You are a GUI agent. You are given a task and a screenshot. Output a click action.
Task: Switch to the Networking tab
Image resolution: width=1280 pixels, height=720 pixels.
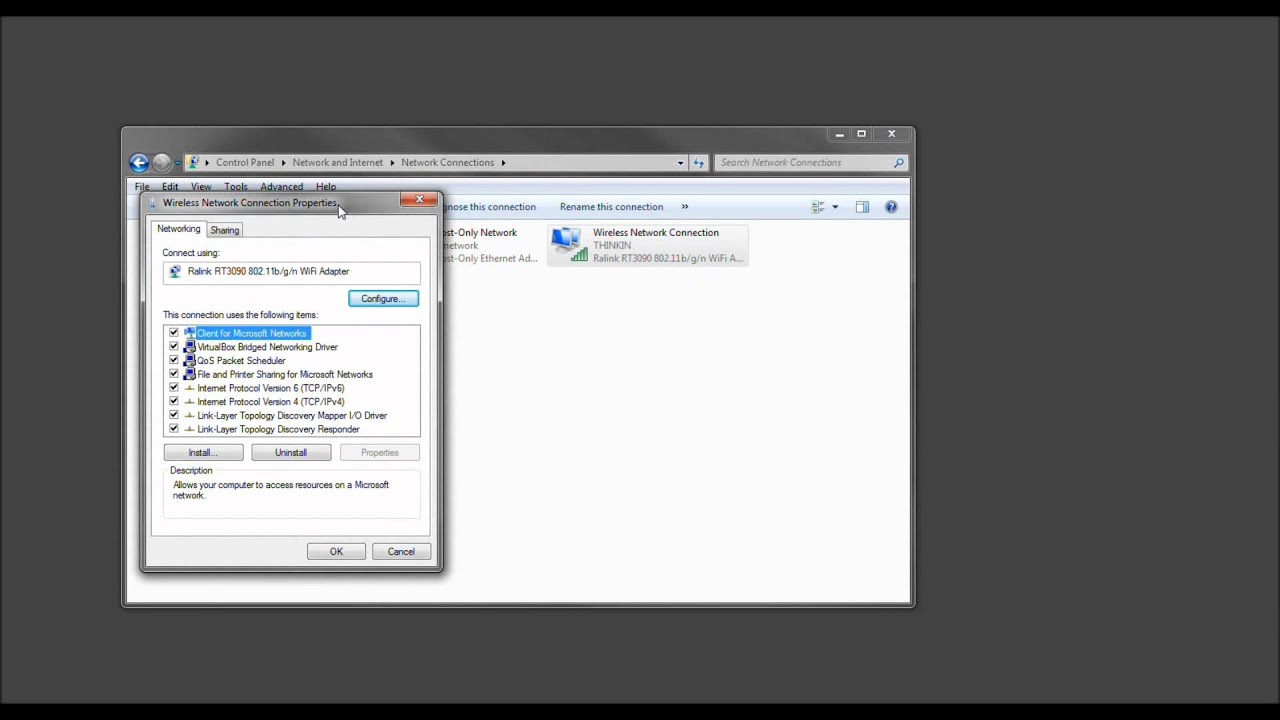178,229
